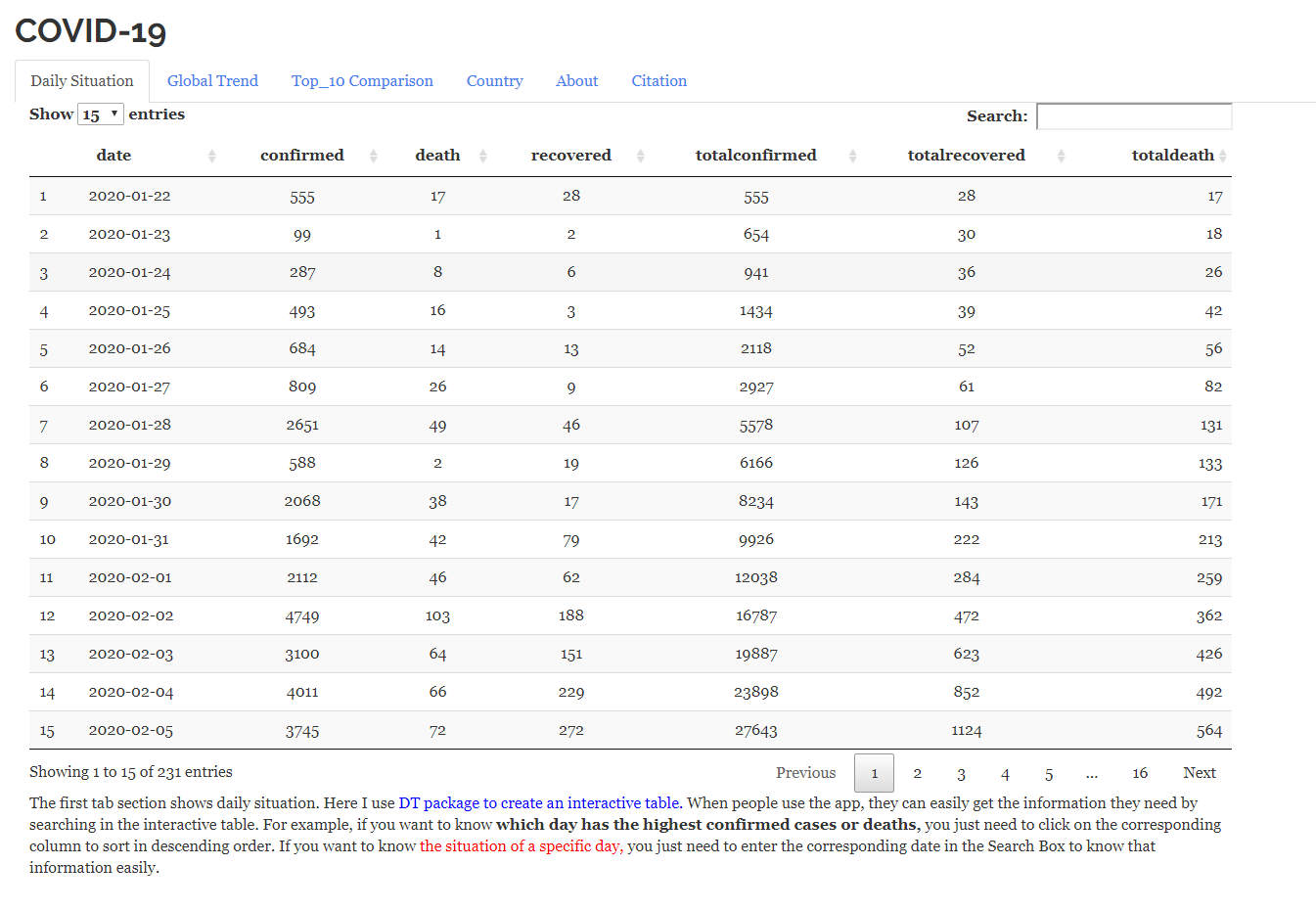Open the Top_10 Comparison tab
1316x911 pixels.
click(362, 81)
